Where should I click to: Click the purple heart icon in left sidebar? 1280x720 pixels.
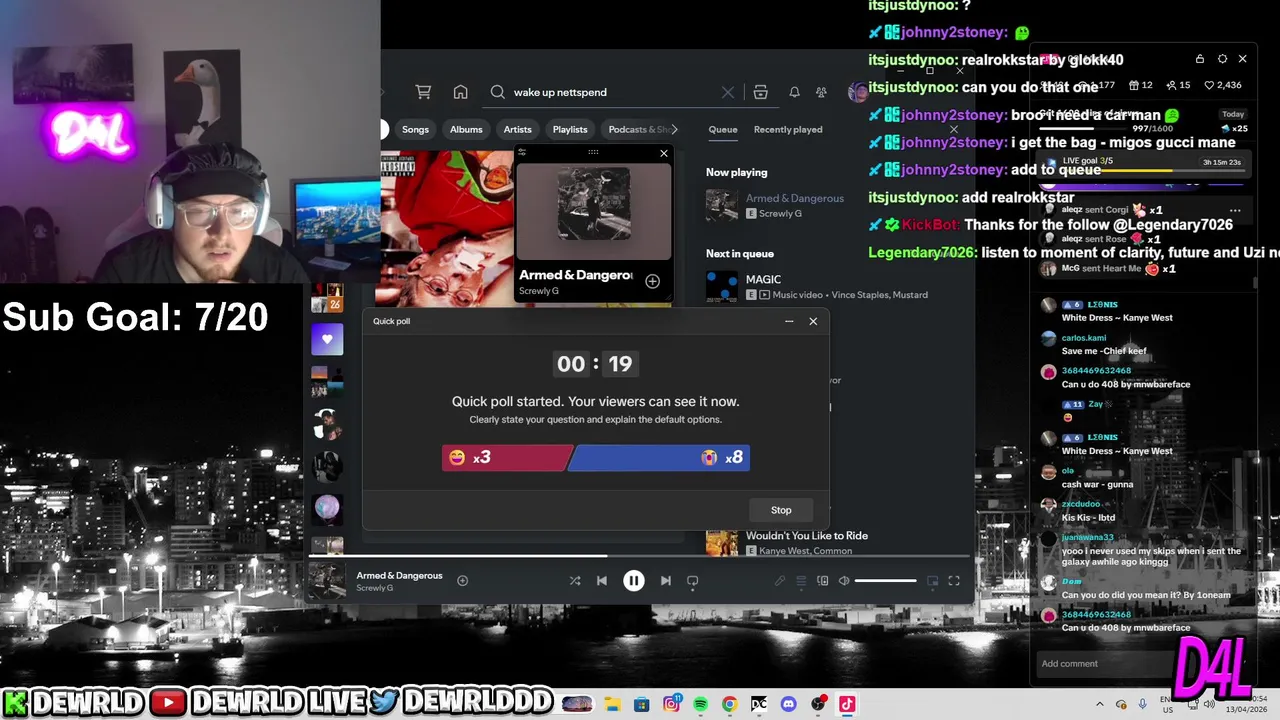pos(327,339)
